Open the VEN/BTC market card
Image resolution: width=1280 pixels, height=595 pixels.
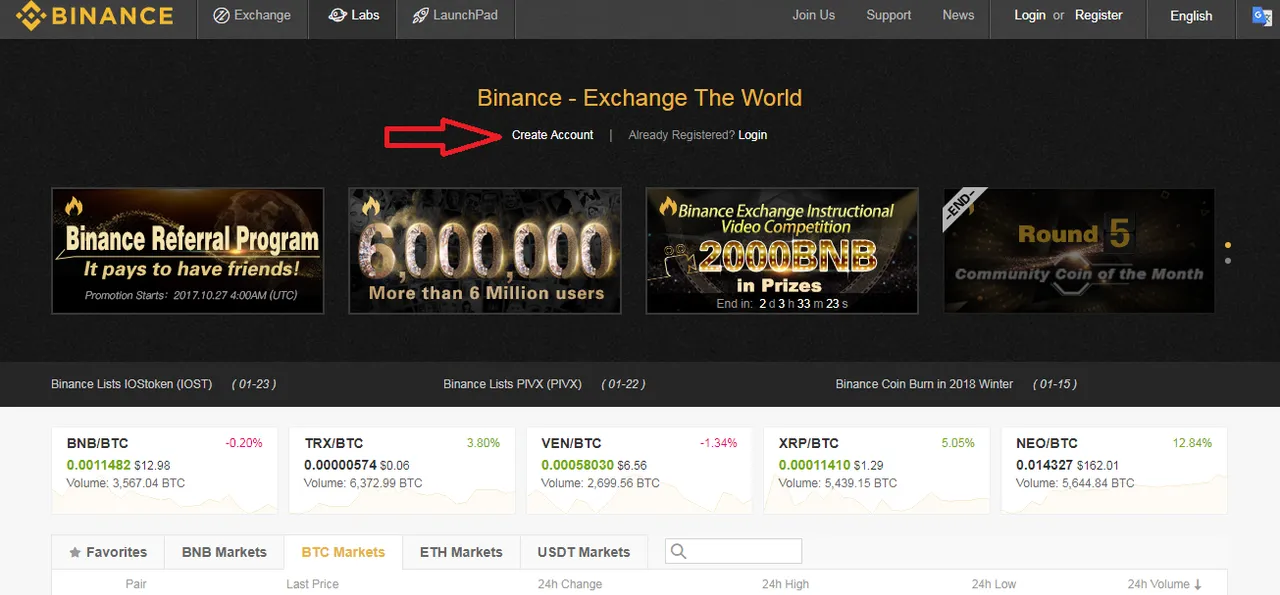(639, 470)
